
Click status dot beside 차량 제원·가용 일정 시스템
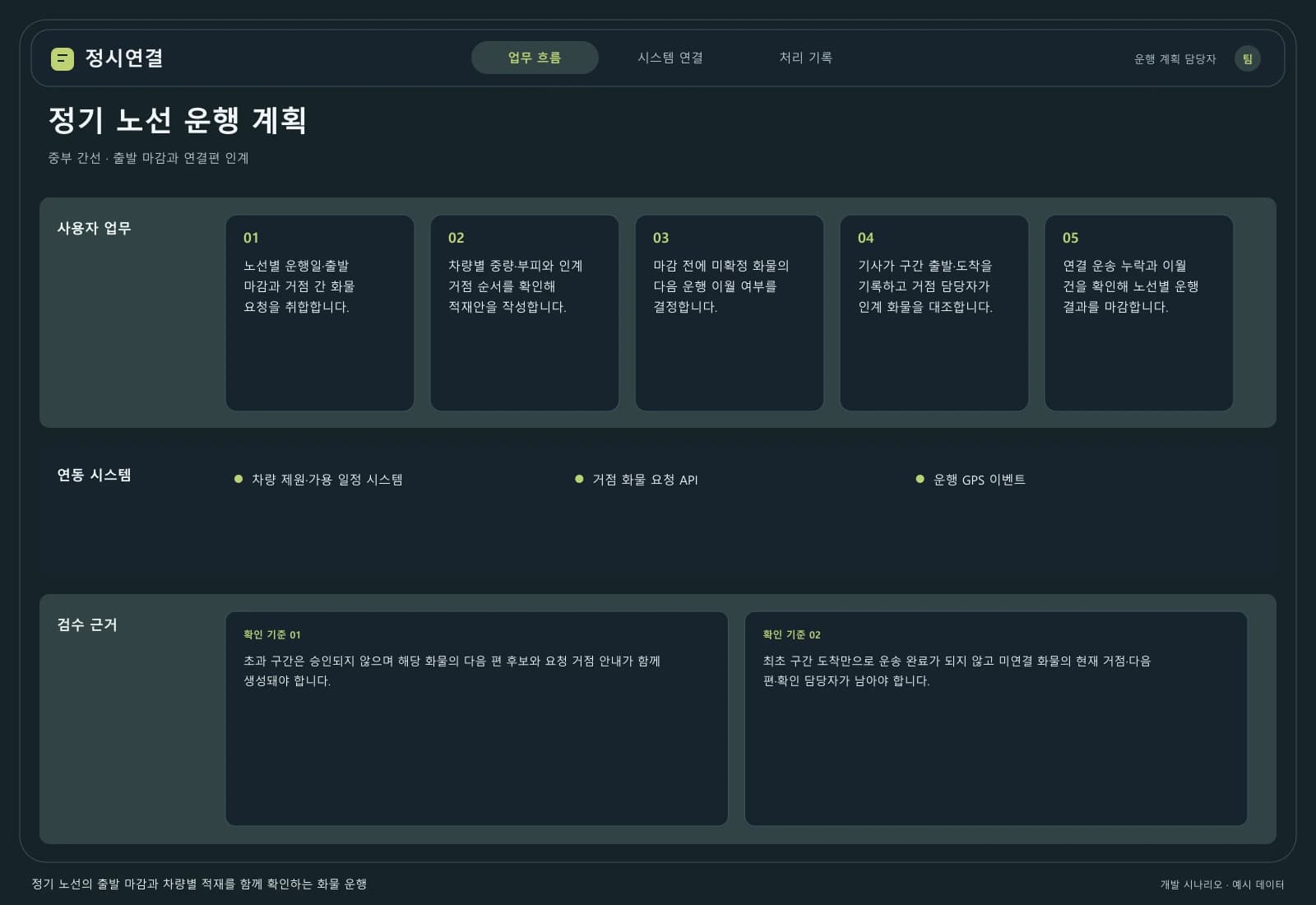tap(239, 479)
